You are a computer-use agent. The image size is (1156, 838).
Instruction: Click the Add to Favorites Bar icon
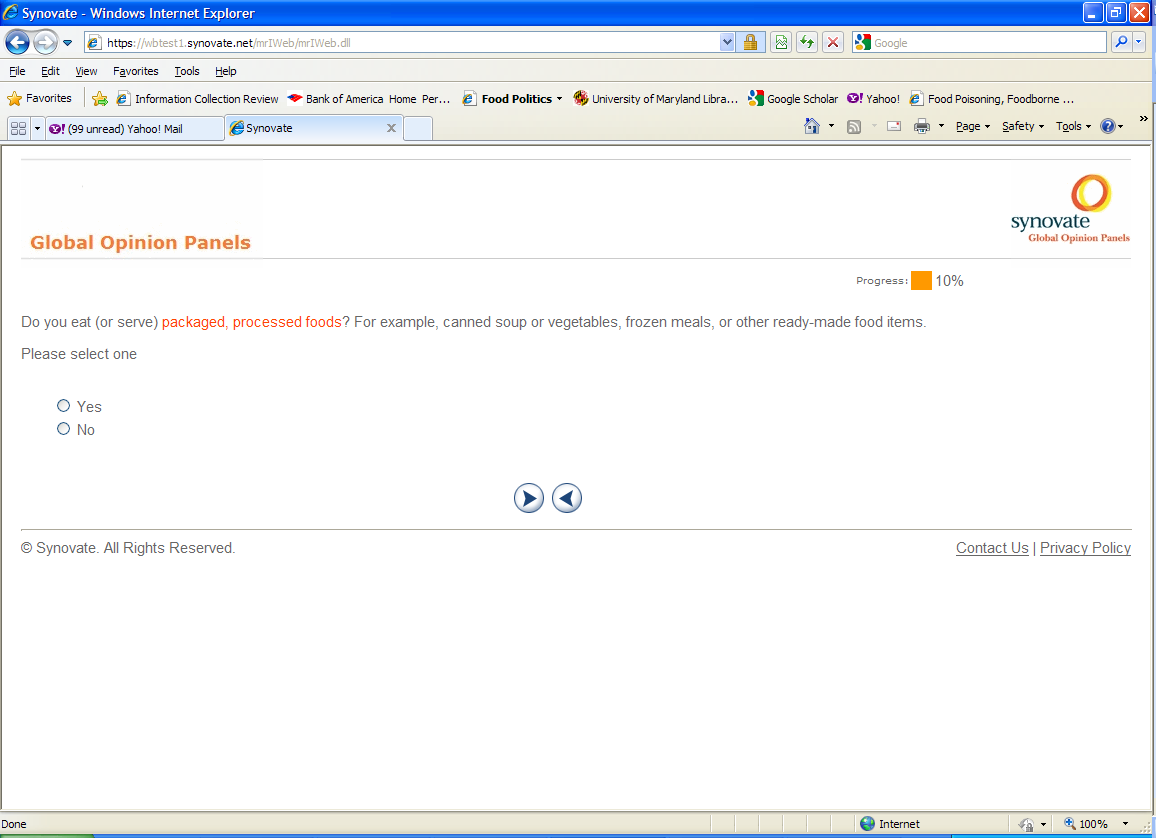(100, 99)
